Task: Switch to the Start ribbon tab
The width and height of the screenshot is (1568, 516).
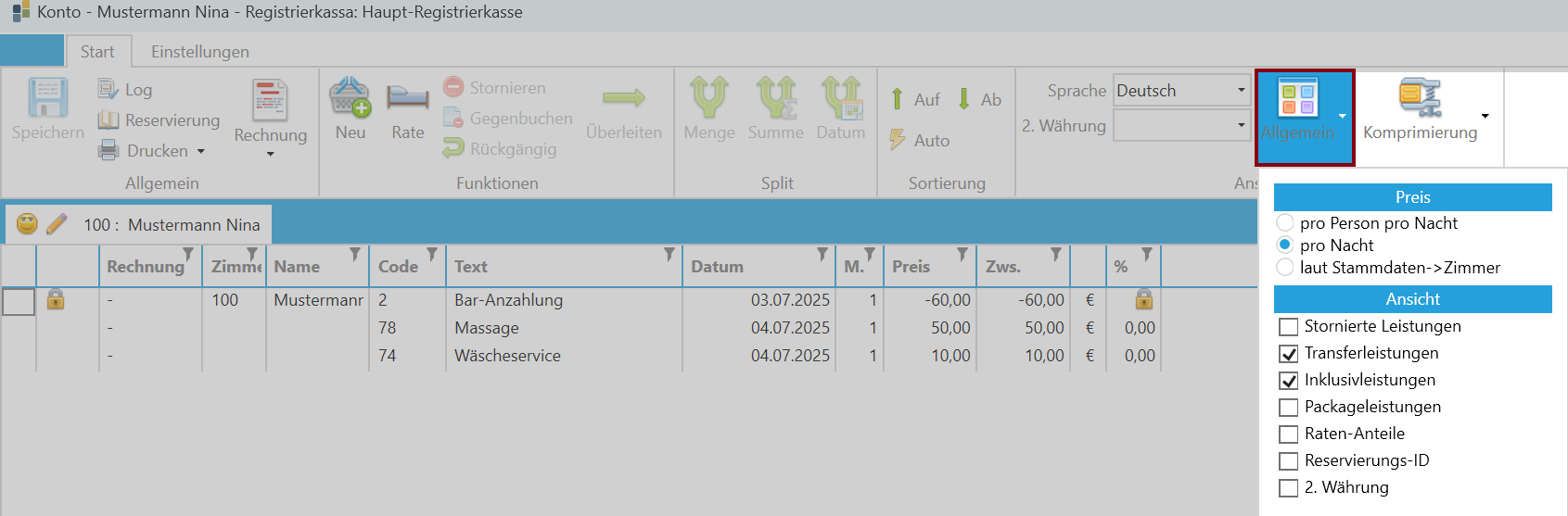Action: coord(97,51)
